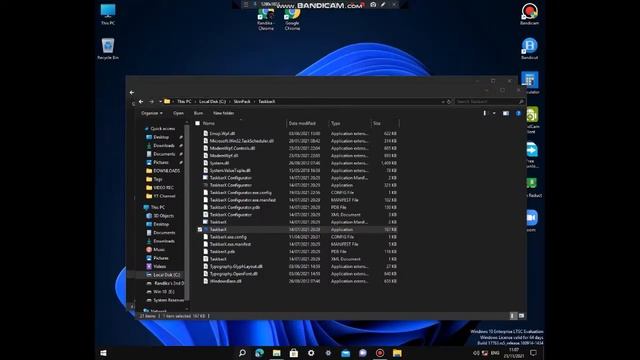Open Settings gear on the taskbar
The image size is (640, 360).
tap(311, 353)
